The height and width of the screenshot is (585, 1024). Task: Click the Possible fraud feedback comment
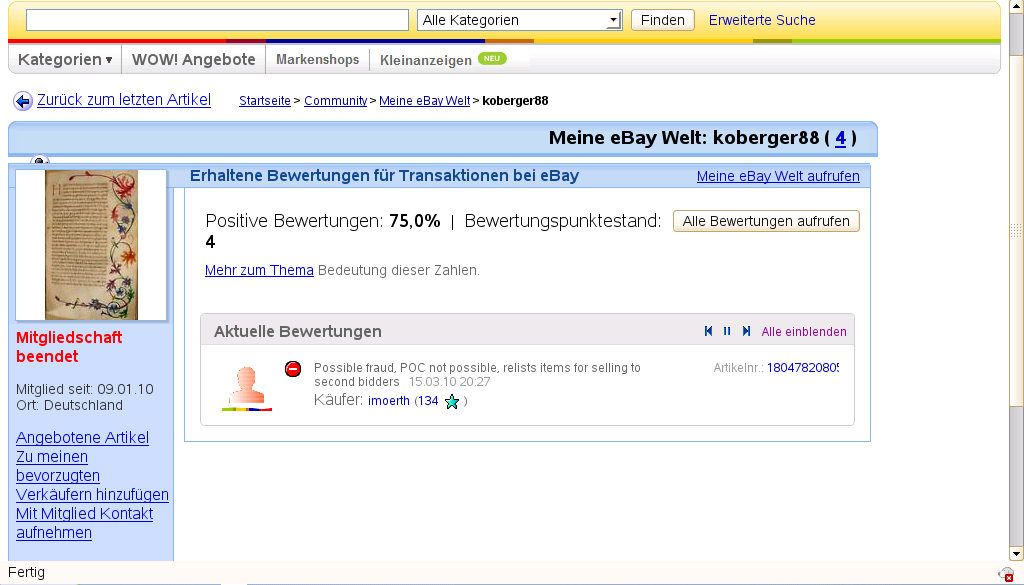click(x=477, y=375)
